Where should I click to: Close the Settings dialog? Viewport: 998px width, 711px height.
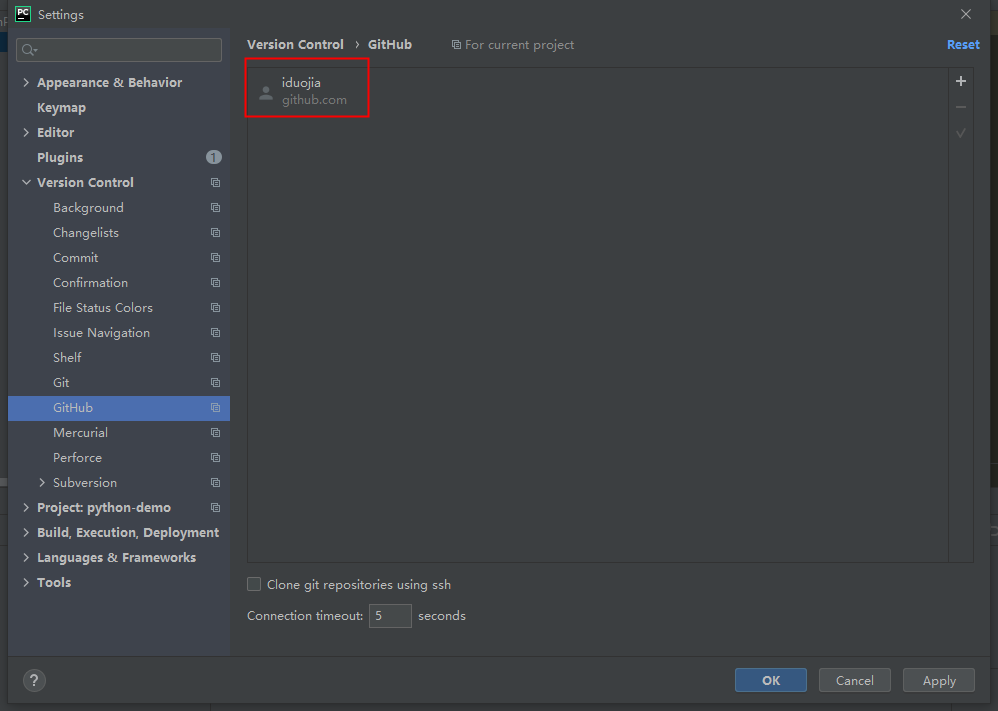(x=966, y=14)
